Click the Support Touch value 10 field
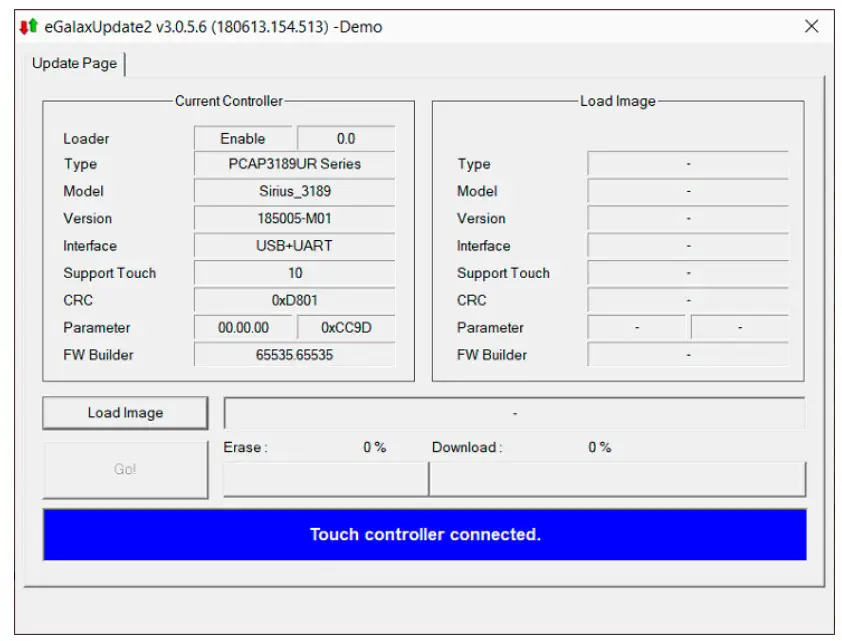 click(293, 272)
